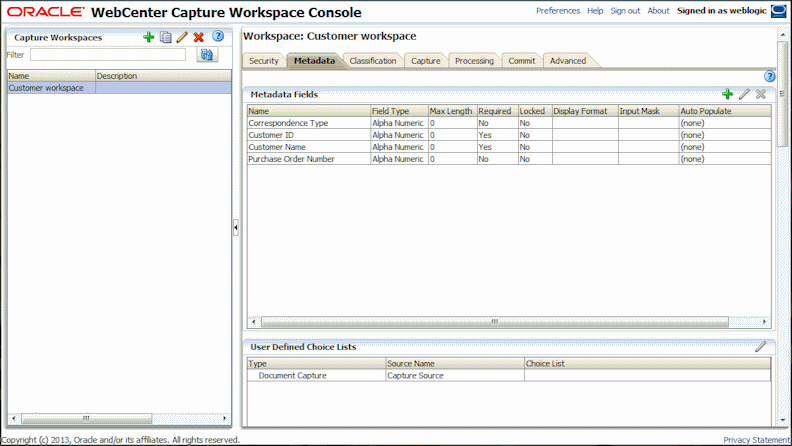This screenshot has width=792, height=446.
Task: Click the Capture Source cell
Action: pos(455,375)
